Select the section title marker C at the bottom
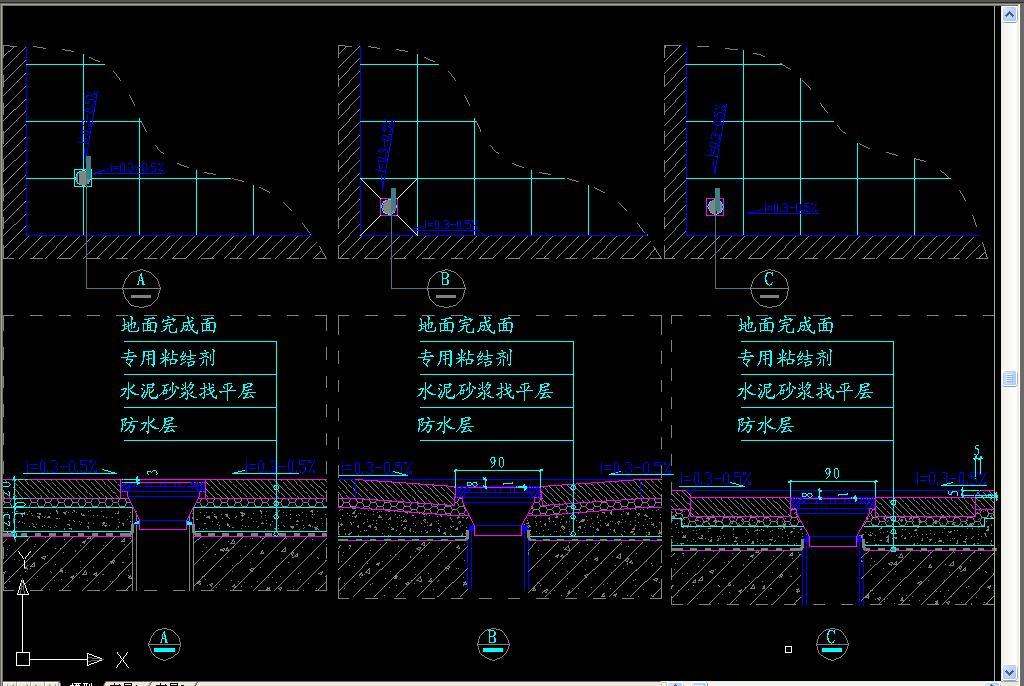Viewport: 1024px width, 686px height. [x=832, y=644]
